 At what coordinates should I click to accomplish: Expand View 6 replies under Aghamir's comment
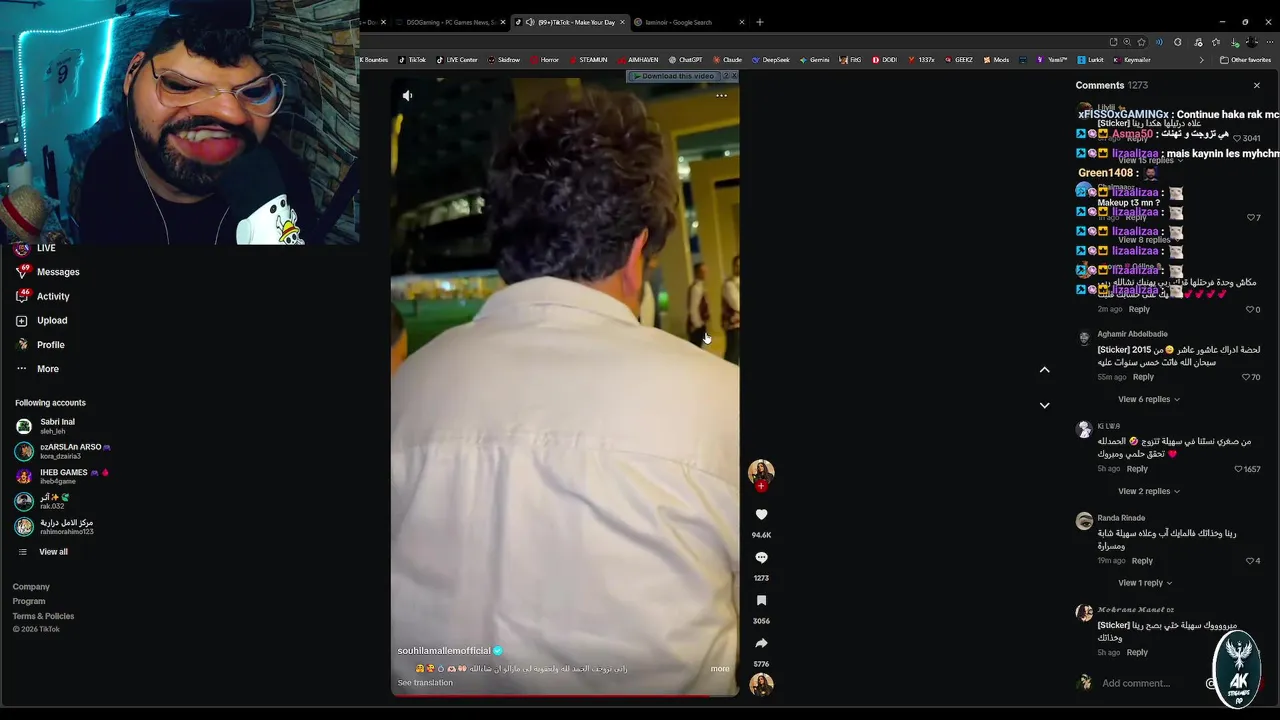[1149, 399]
